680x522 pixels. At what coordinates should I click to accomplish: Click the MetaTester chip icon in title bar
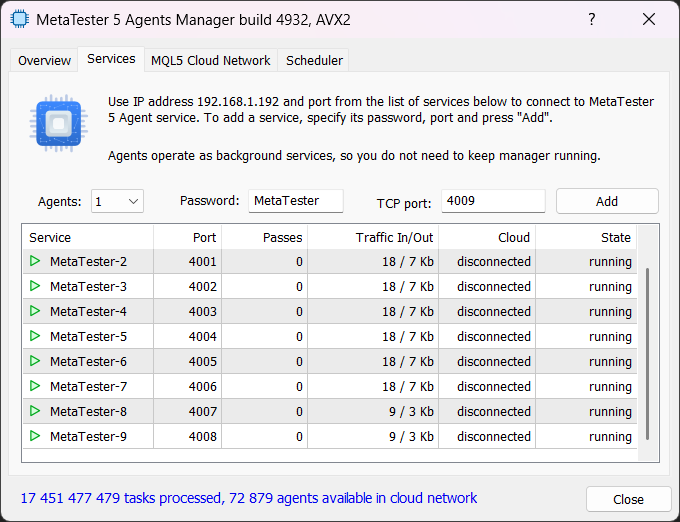20,19
